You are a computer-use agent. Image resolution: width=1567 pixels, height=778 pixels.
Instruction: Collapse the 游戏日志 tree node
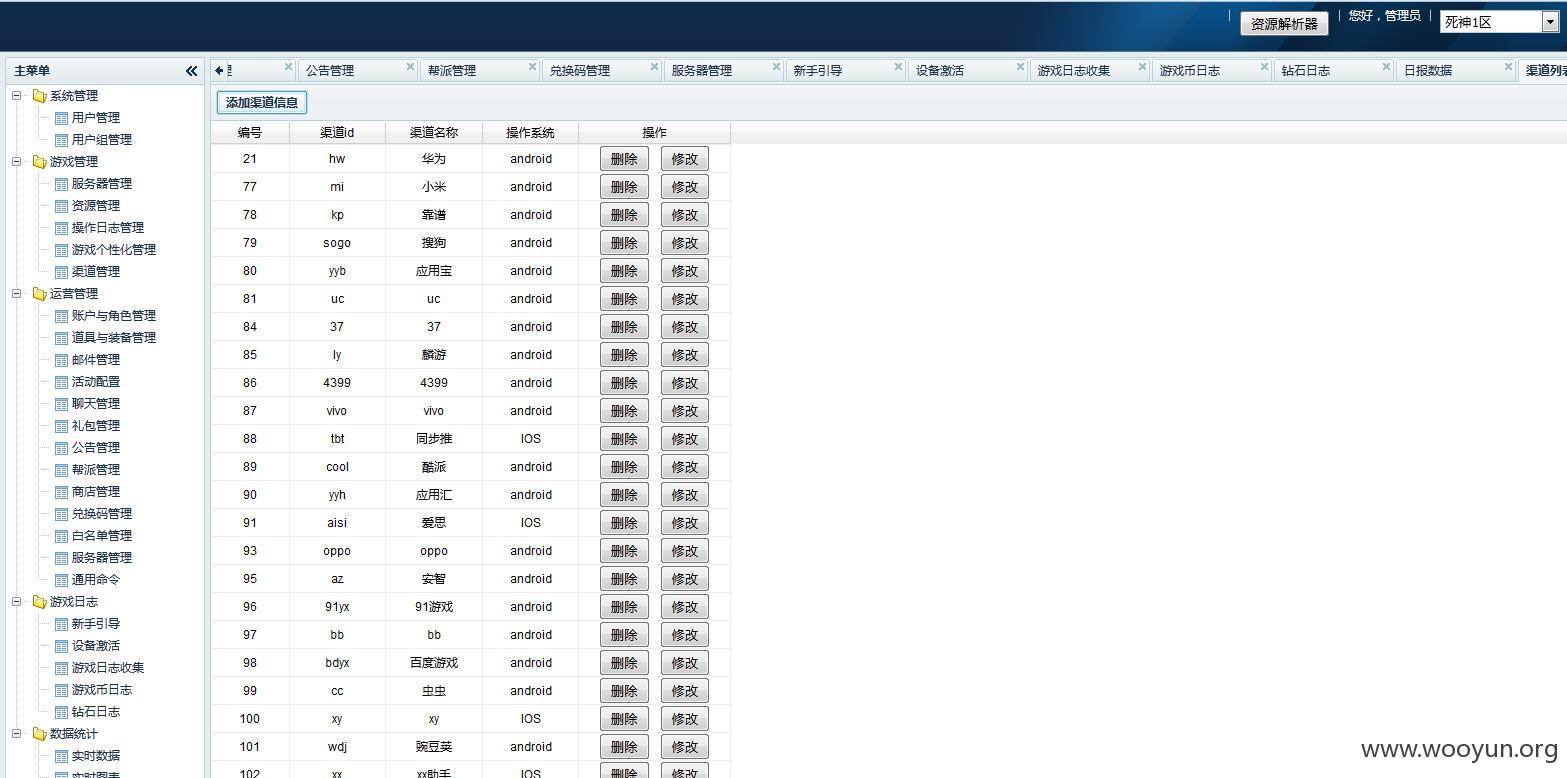pos(17,602)
